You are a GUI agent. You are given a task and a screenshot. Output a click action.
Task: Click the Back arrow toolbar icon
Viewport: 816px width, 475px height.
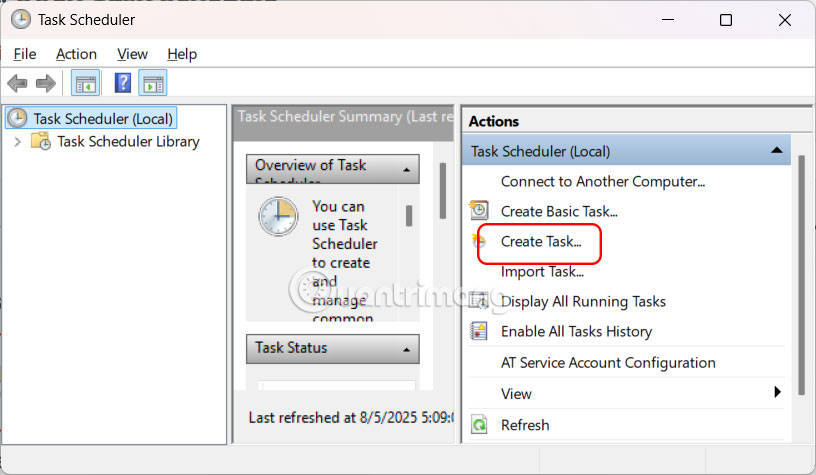coord(17,83)
